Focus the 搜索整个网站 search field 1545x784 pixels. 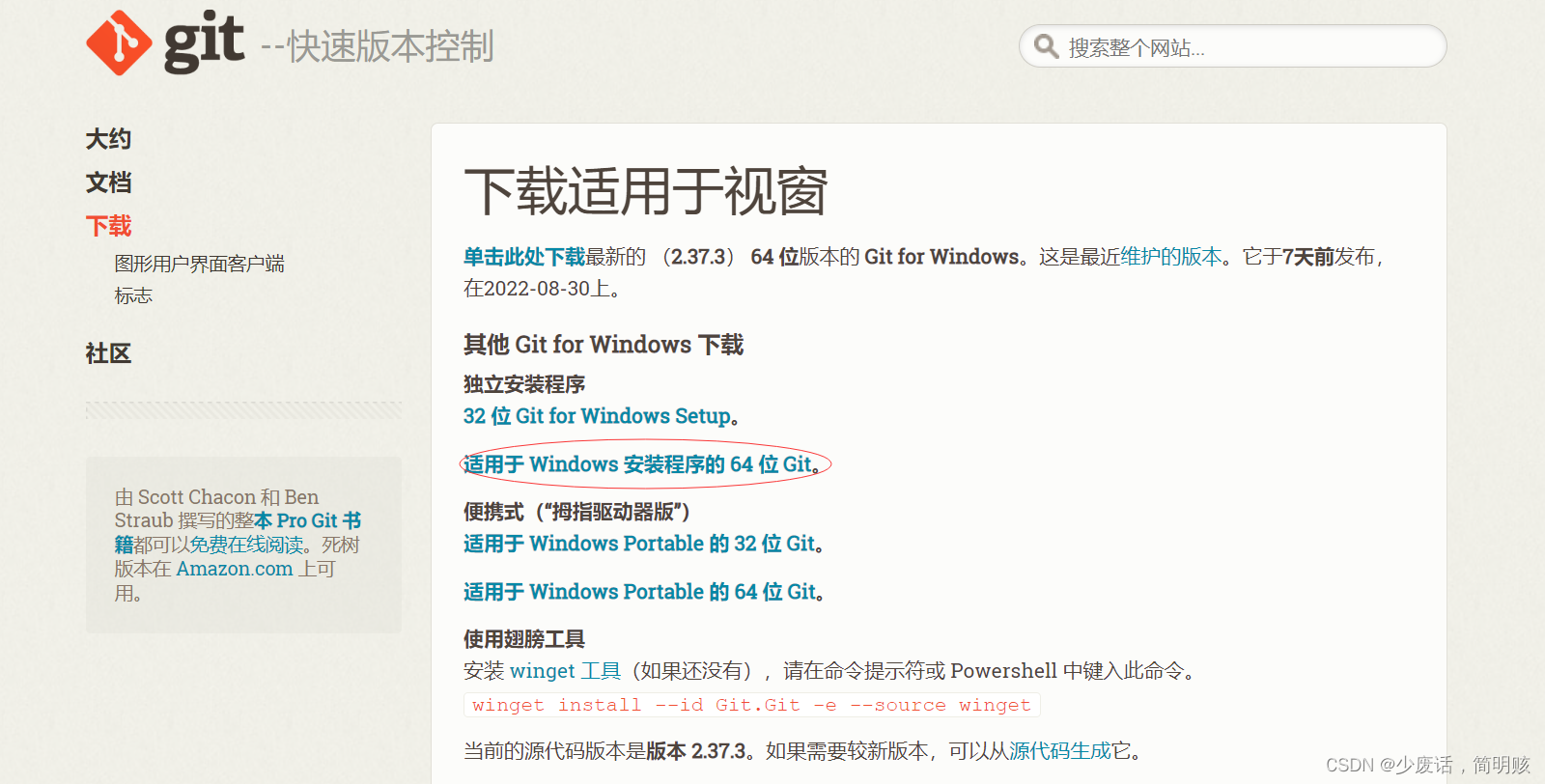[1232, 46]
